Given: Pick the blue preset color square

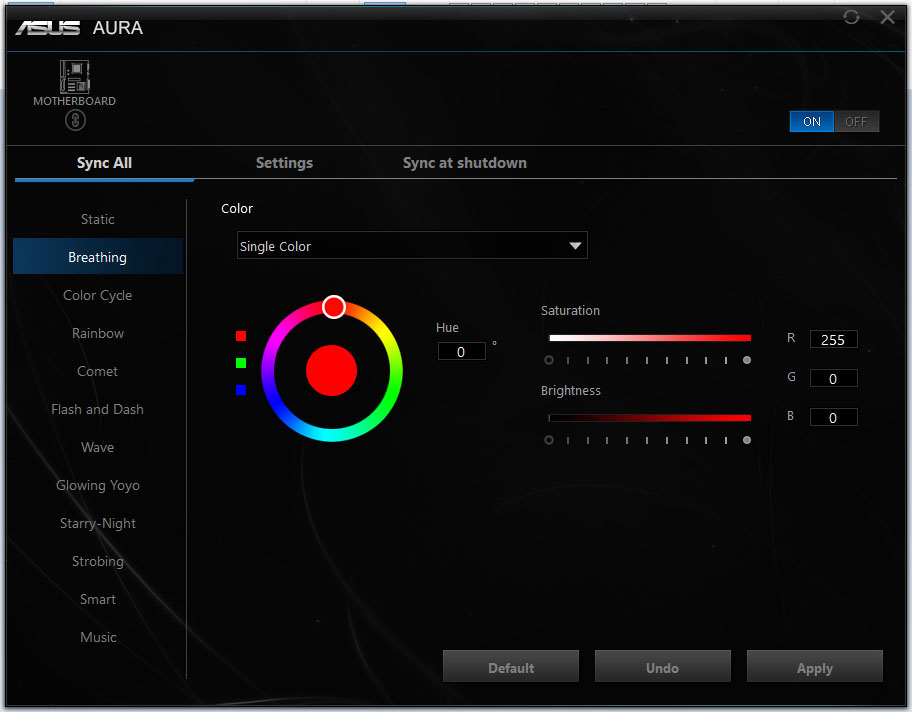Looking at the screenshot, I should (x=241, y=390).
